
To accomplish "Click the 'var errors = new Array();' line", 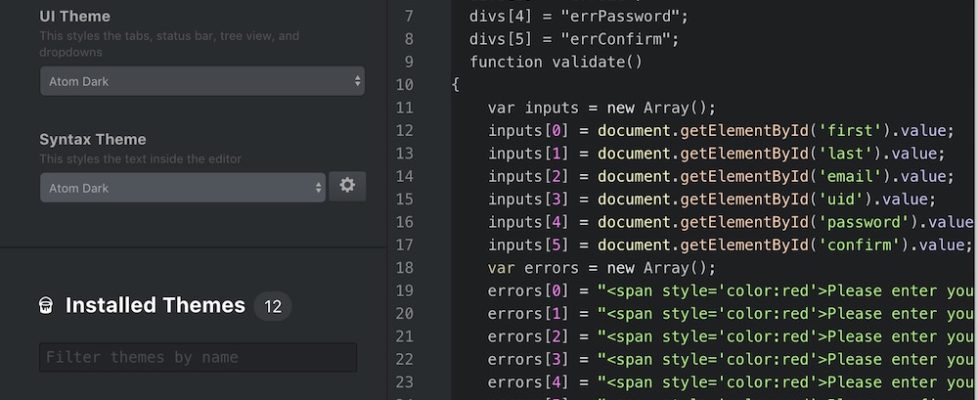I will [602, 268].
